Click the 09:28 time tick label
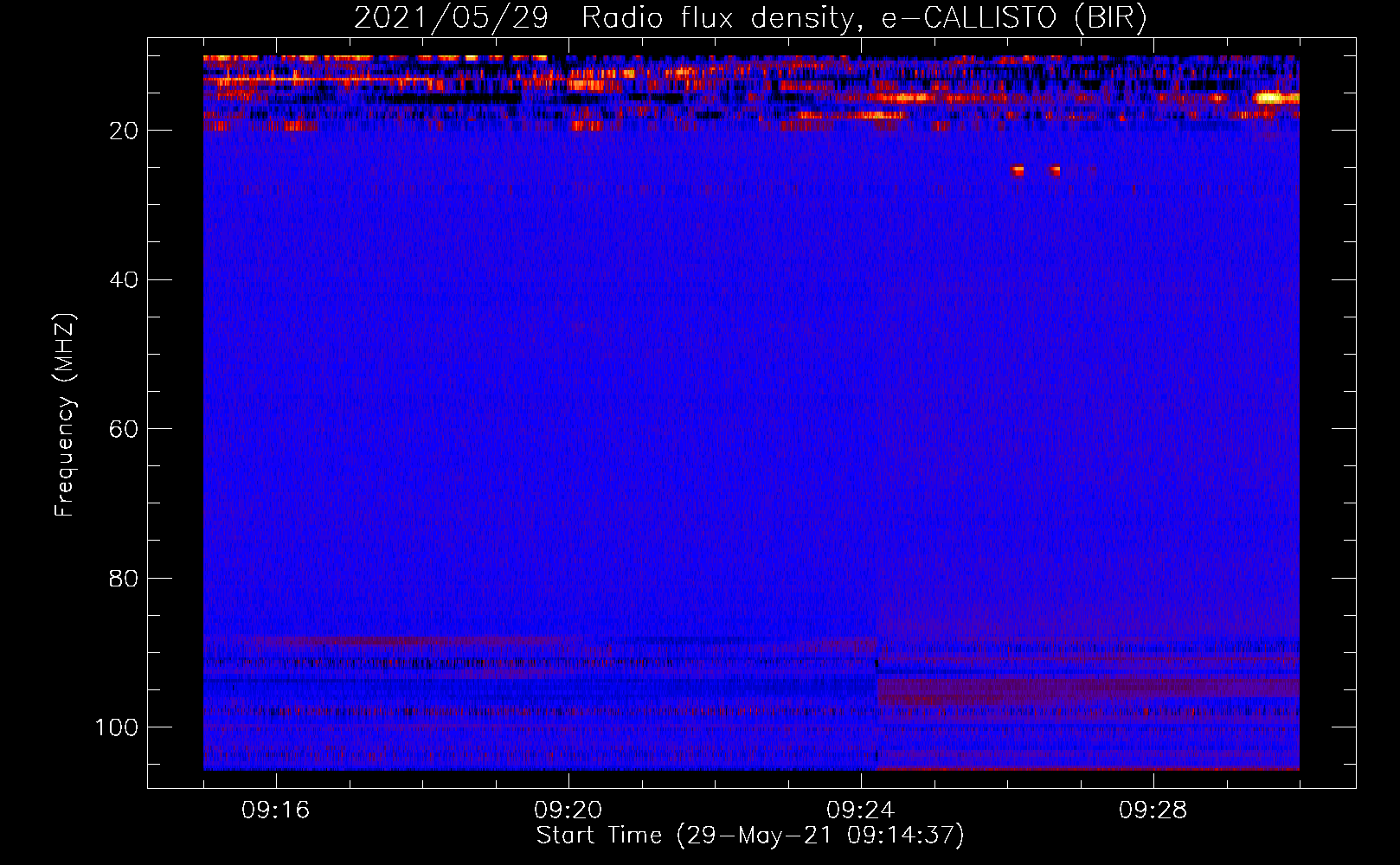Screen dimensions: 1400x865 coord(1153,811)
